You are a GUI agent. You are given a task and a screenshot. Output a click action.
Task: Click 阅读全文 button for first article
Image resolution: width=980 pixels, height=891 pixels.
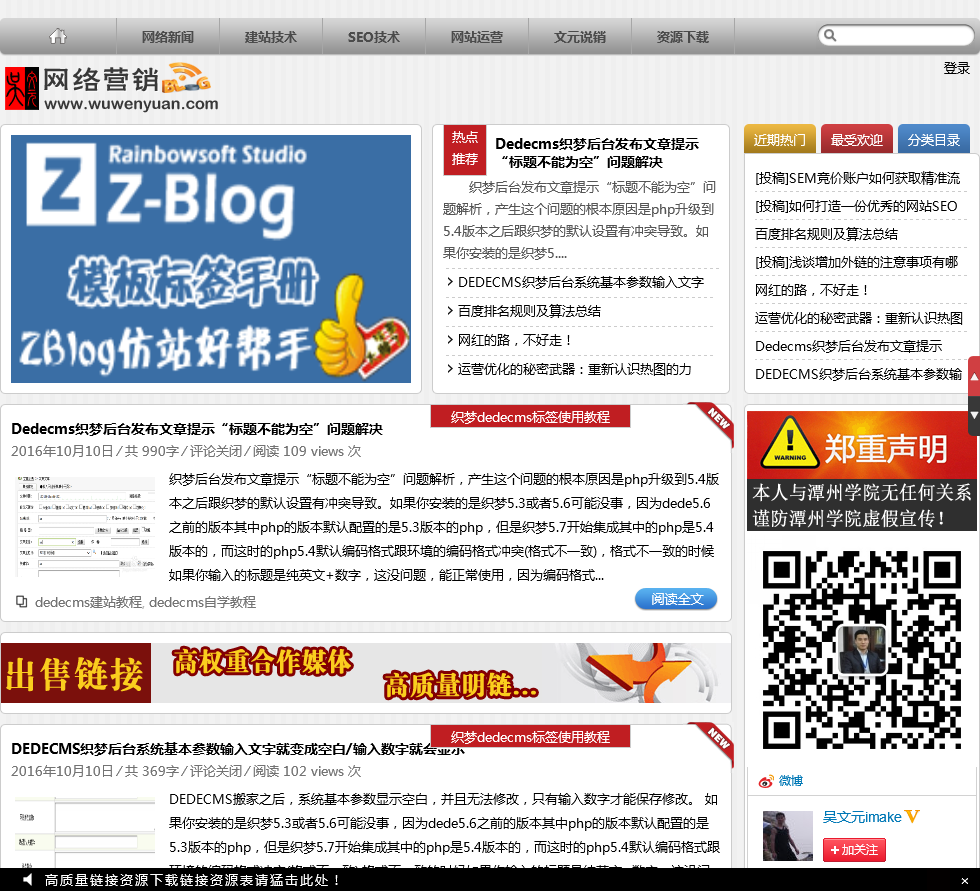coord(676,599)
